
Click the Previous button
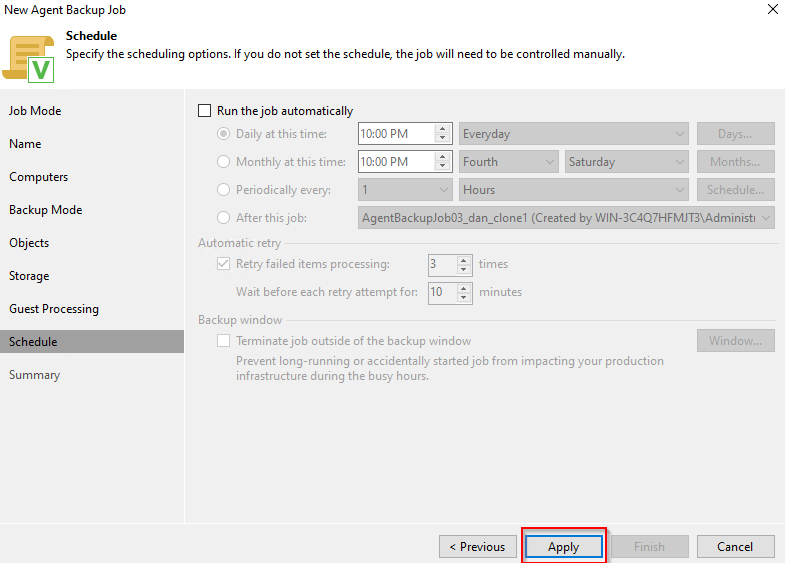coord(477,547)
